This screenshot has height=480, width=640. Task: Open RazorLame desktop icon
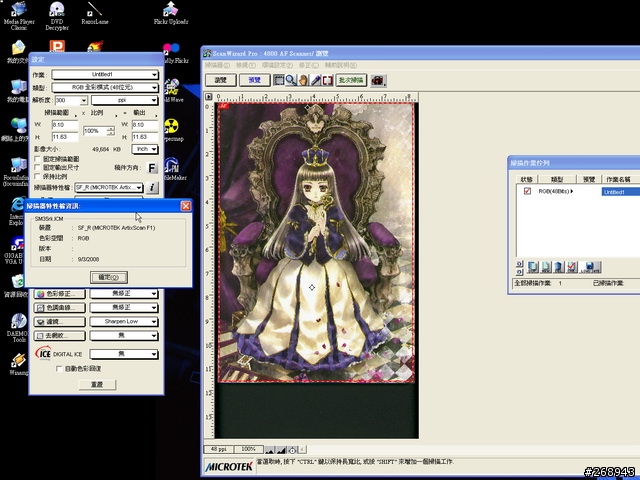(95, 13)
